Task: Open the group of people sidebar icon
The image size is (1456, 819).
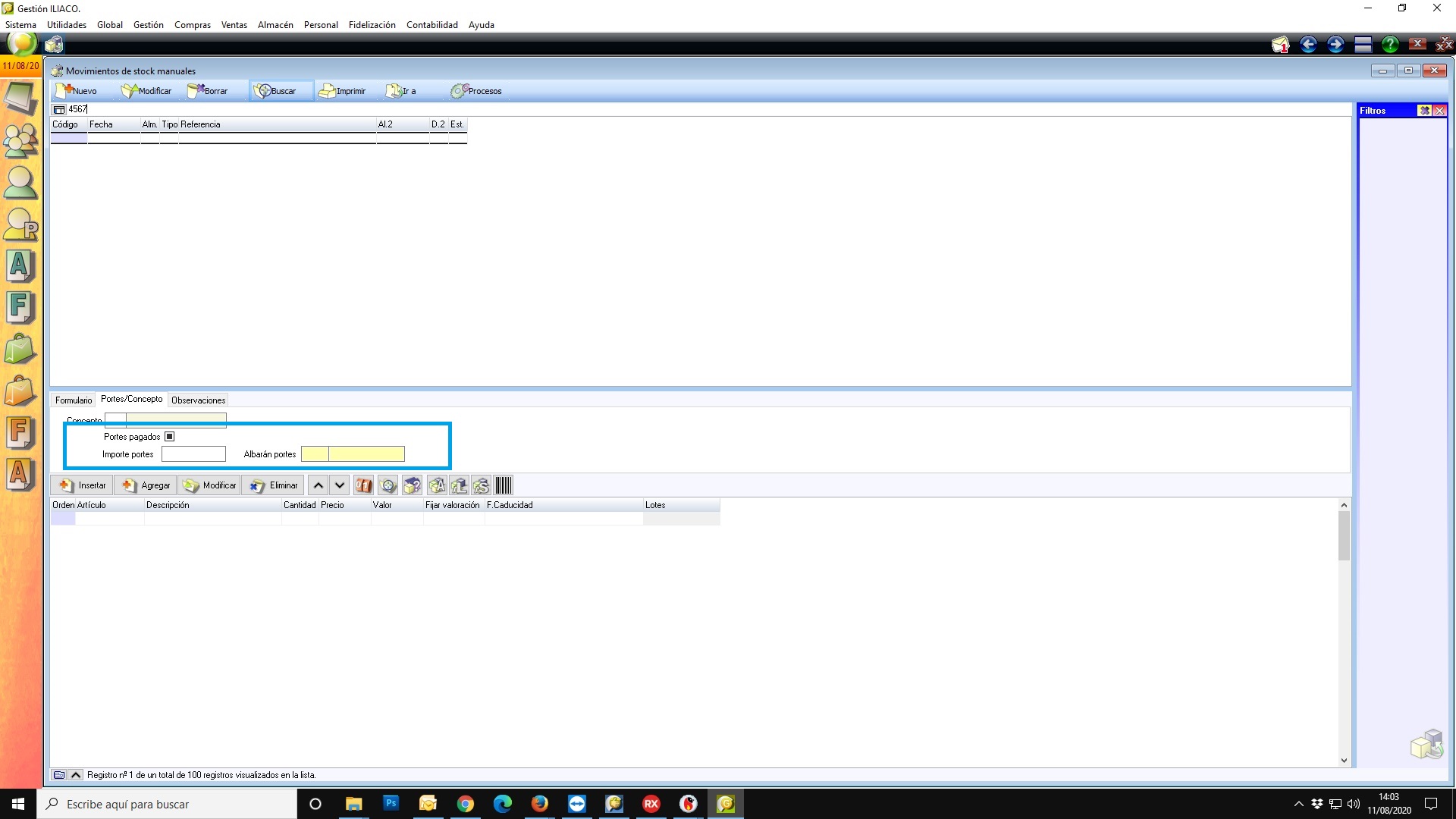Action: (x=20, y=140)
